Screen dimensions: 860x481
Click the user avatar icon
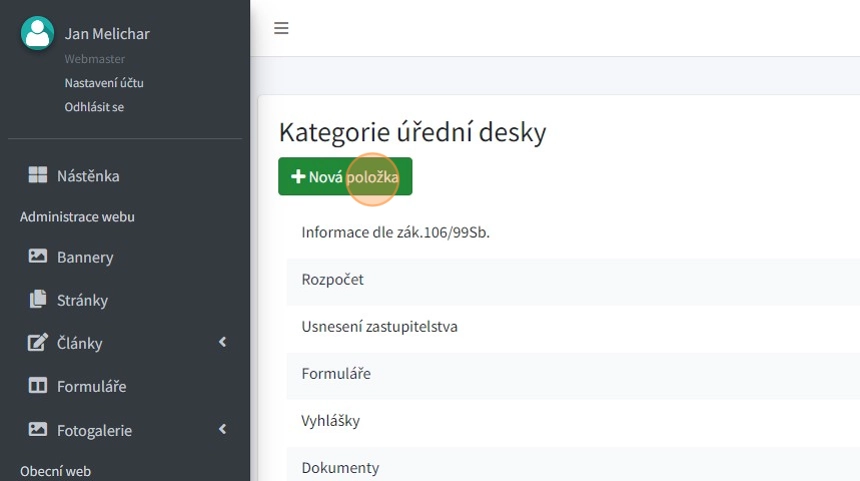[x=37, y=33]
